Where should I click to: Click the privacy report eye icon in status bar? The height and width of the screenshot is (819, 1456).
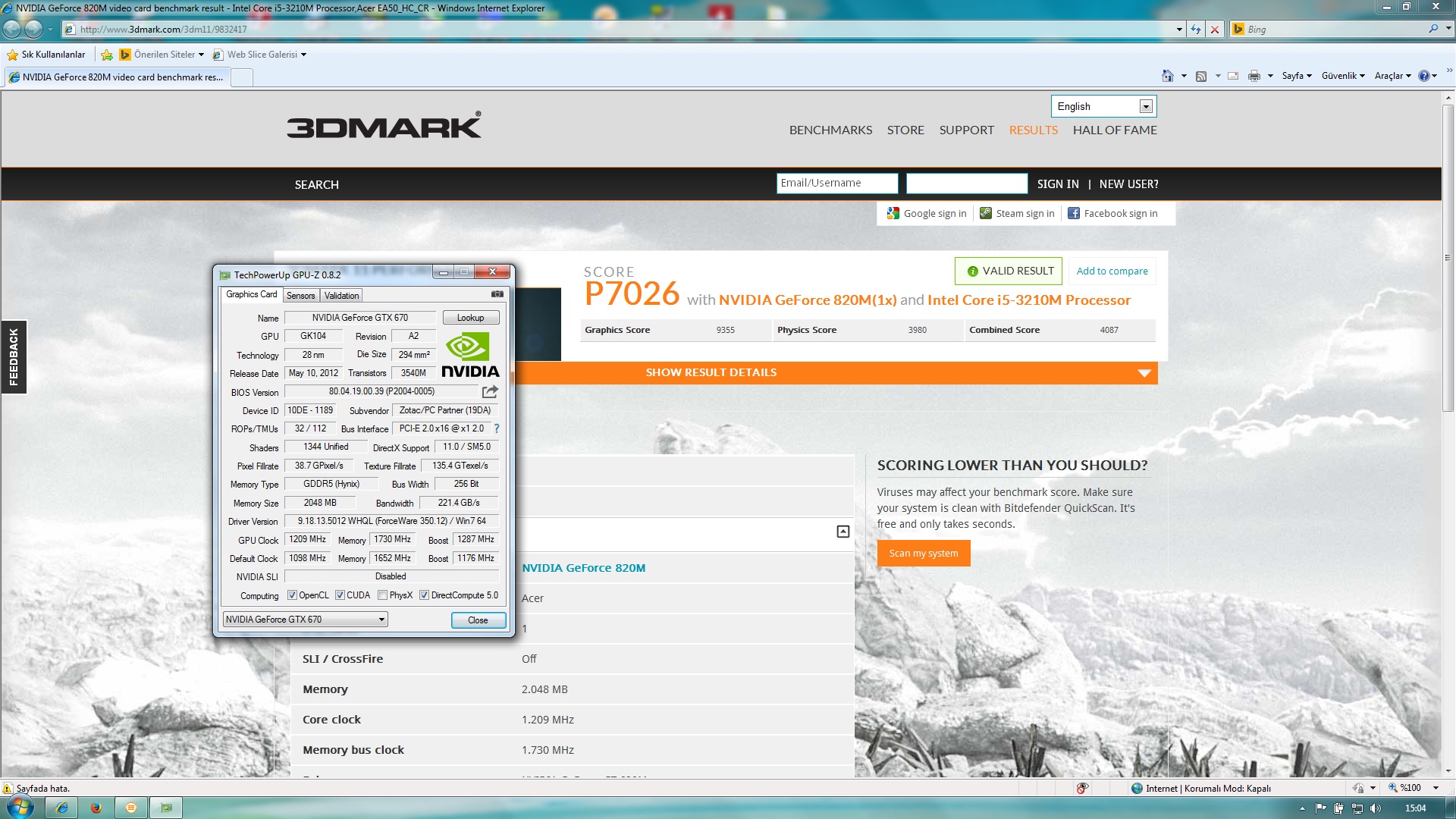coord(1082,788)
